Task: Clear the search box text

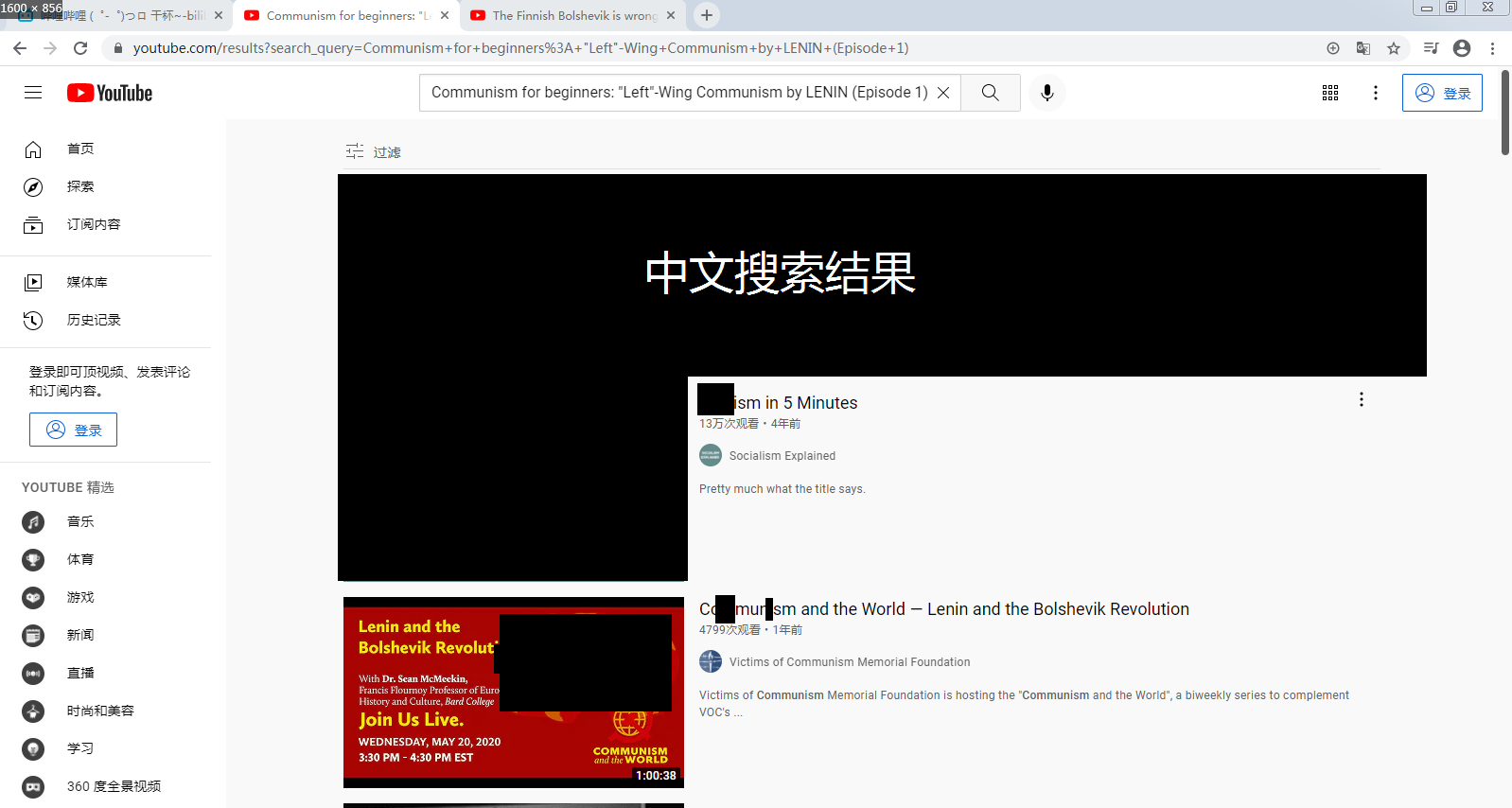Action: 943,93
